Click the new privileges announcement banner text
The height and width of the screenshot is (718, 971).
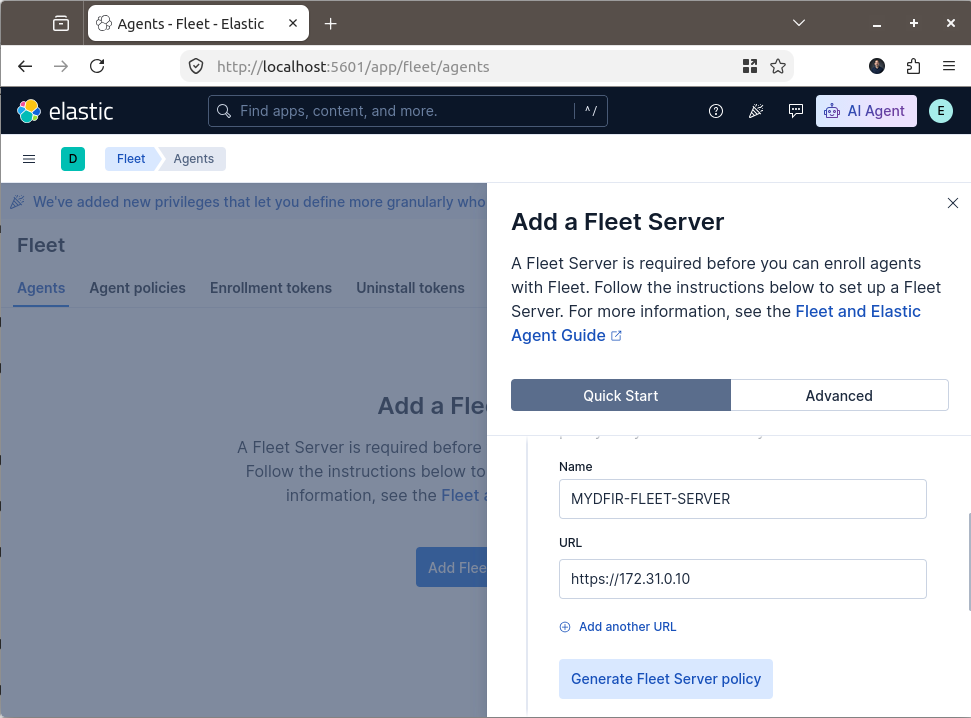click(x=259, y=202)
